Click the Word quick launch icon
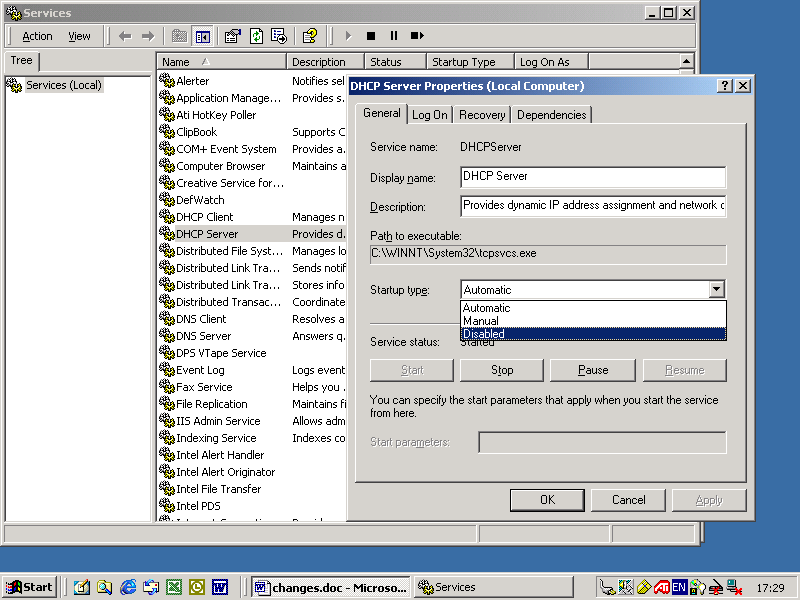The image size is (800, 600). [220, 587]
